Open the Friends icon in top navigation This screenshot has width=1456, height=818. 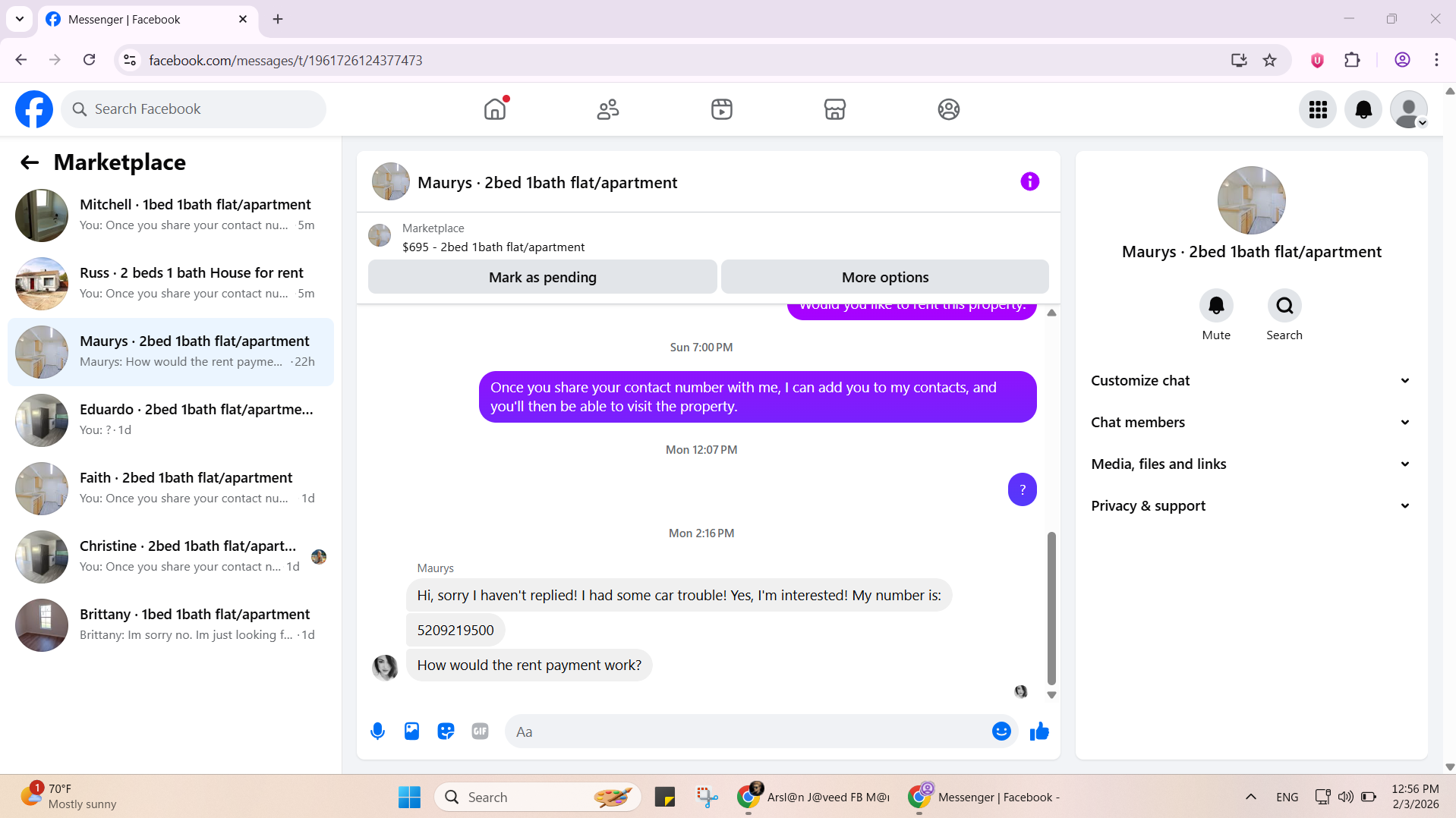coord(608,109)
